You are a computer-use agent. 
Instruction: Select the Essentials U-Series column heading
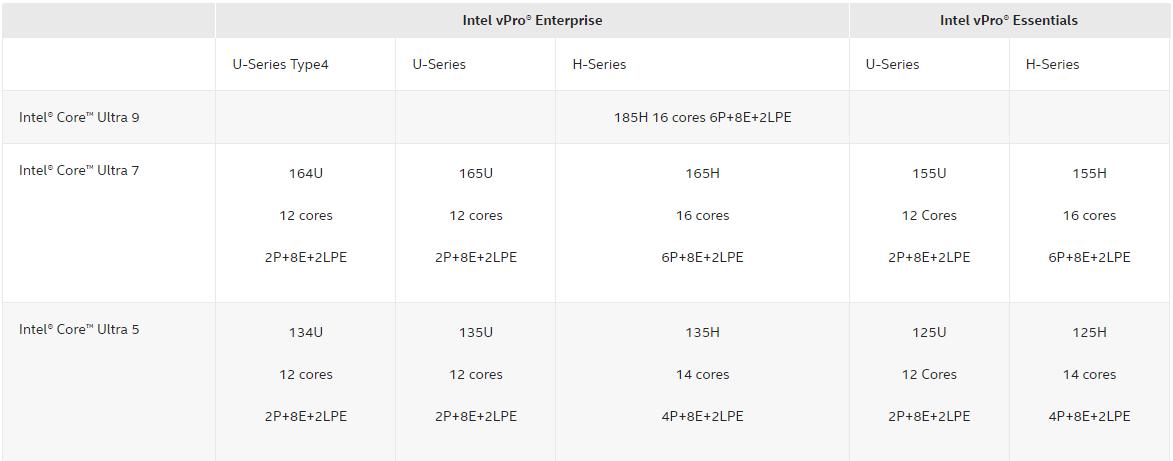tap(892, 64)
